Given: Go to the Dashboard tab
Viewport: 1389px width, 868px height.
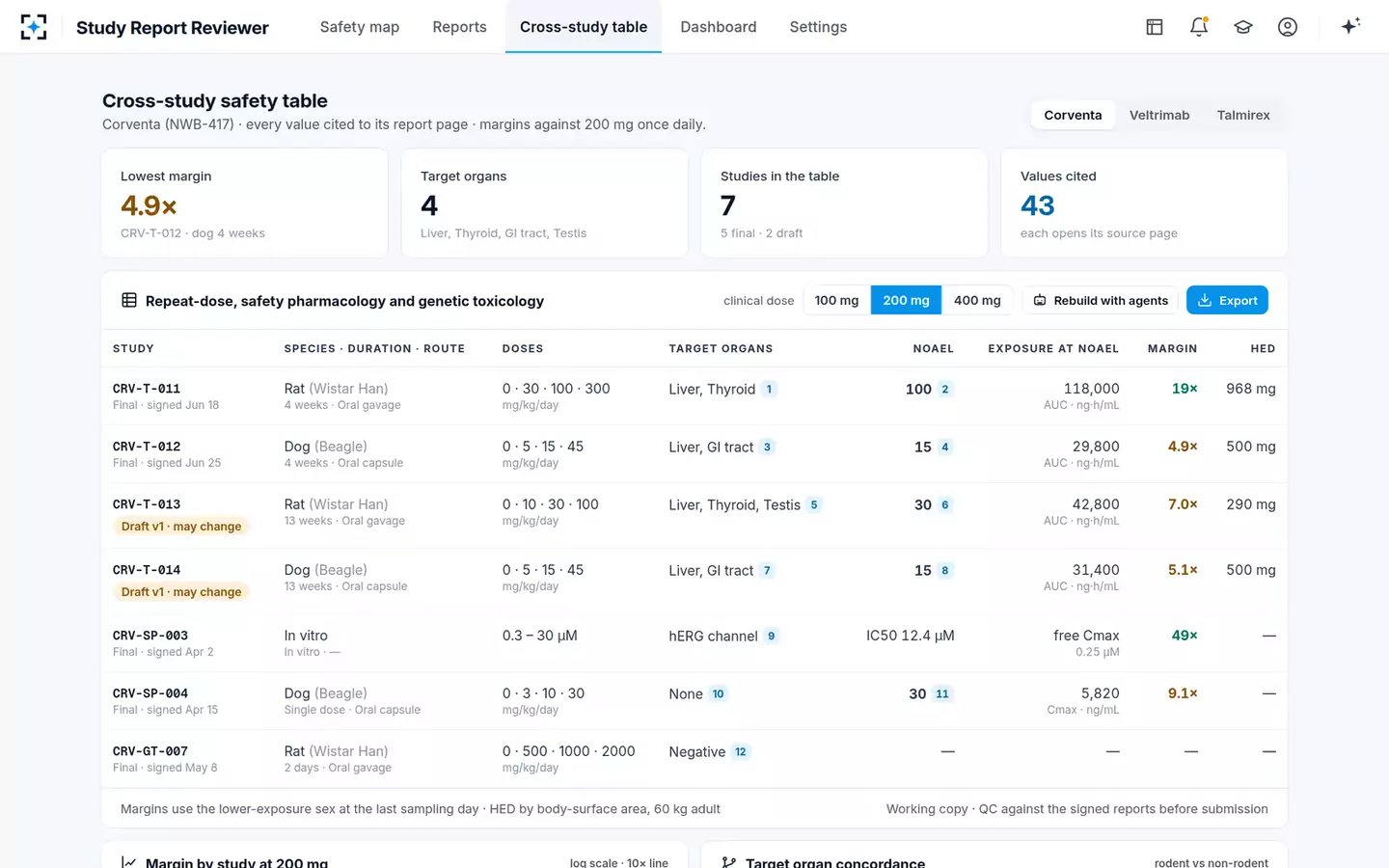Looking at the screenshot, I should [719, 27].
